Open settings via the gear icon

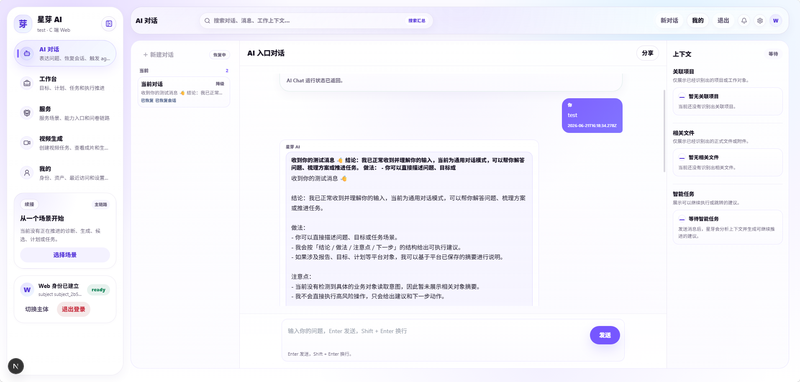click(760, 21)
